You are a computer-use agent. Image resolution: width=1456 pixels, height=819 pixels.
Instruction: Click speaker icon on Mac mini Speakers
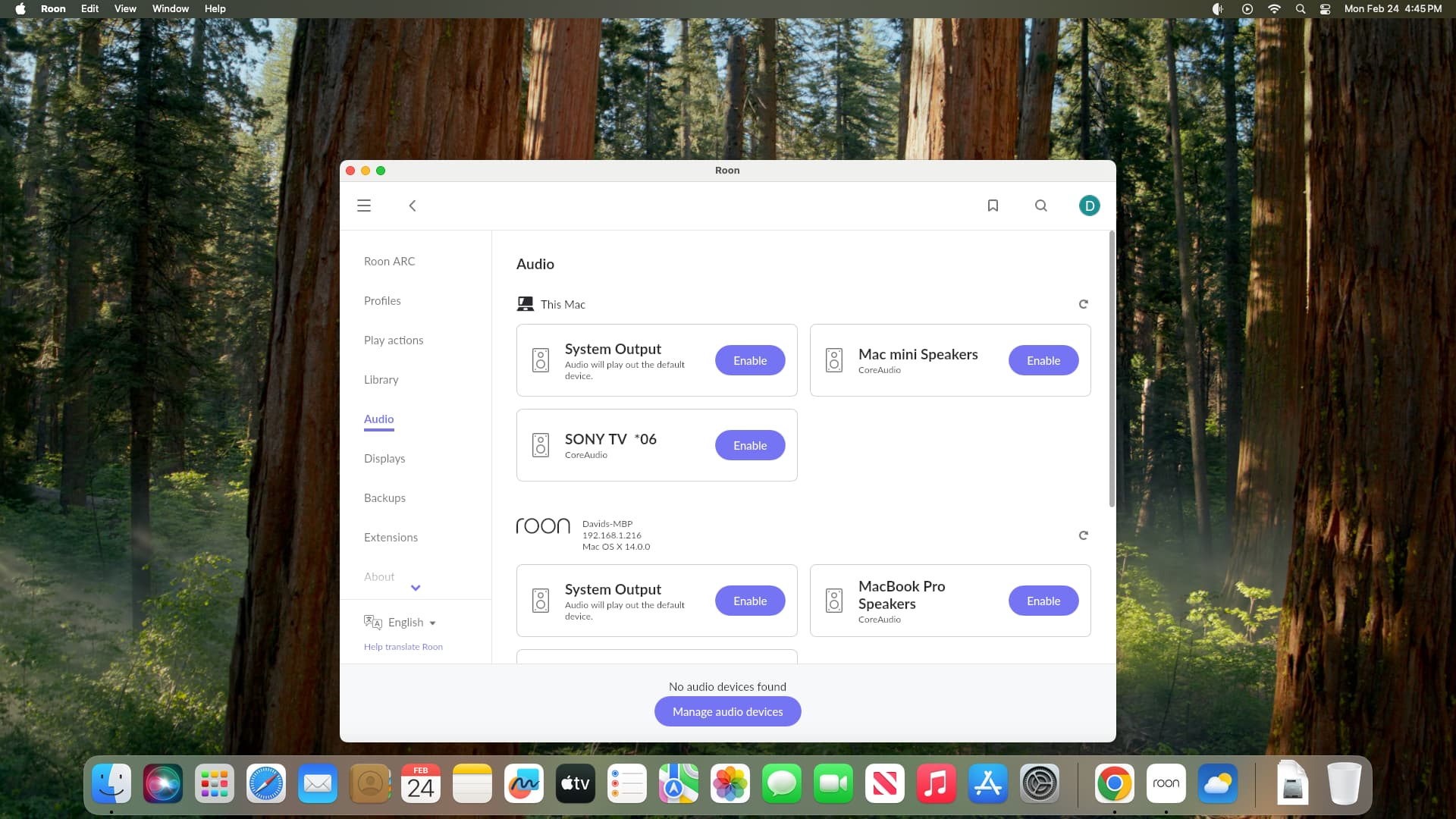pos(834,360)
